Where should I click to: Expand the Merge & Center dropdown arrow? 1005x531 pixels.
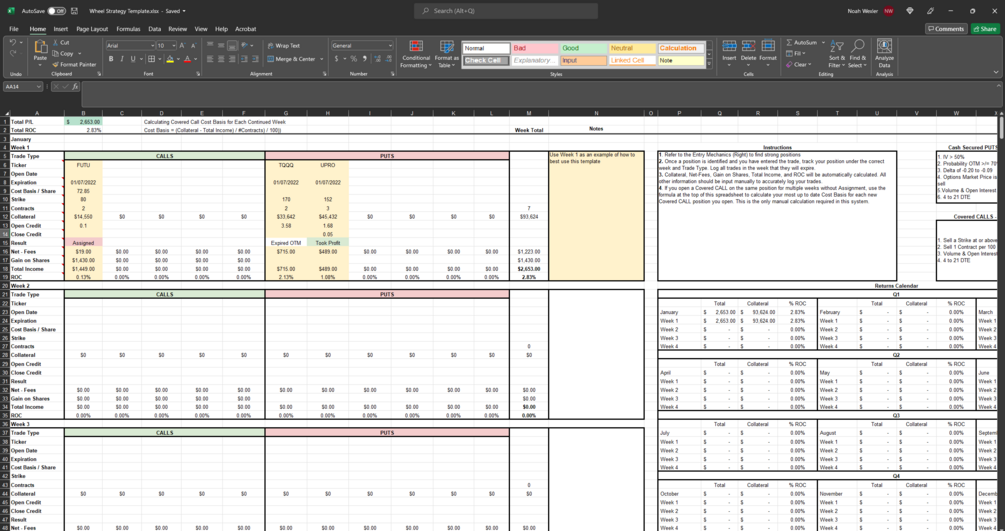322,59
